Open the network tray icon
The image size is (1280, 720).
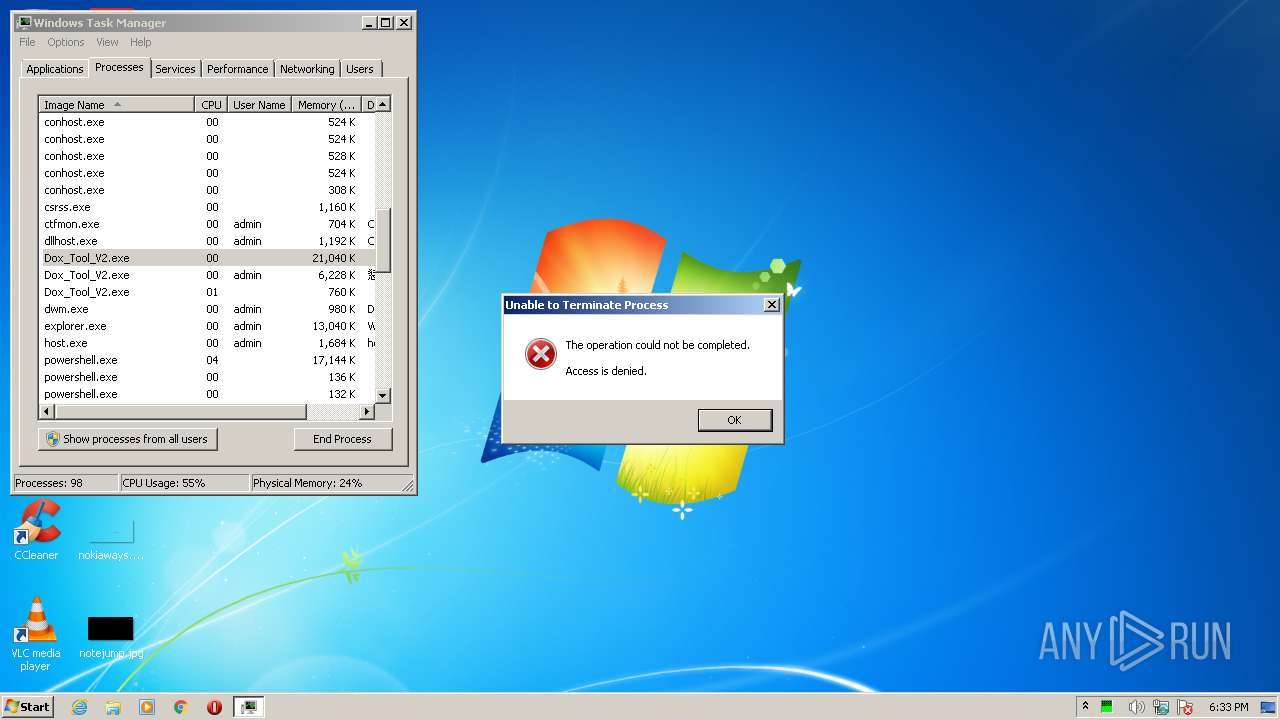point(1161,707)
